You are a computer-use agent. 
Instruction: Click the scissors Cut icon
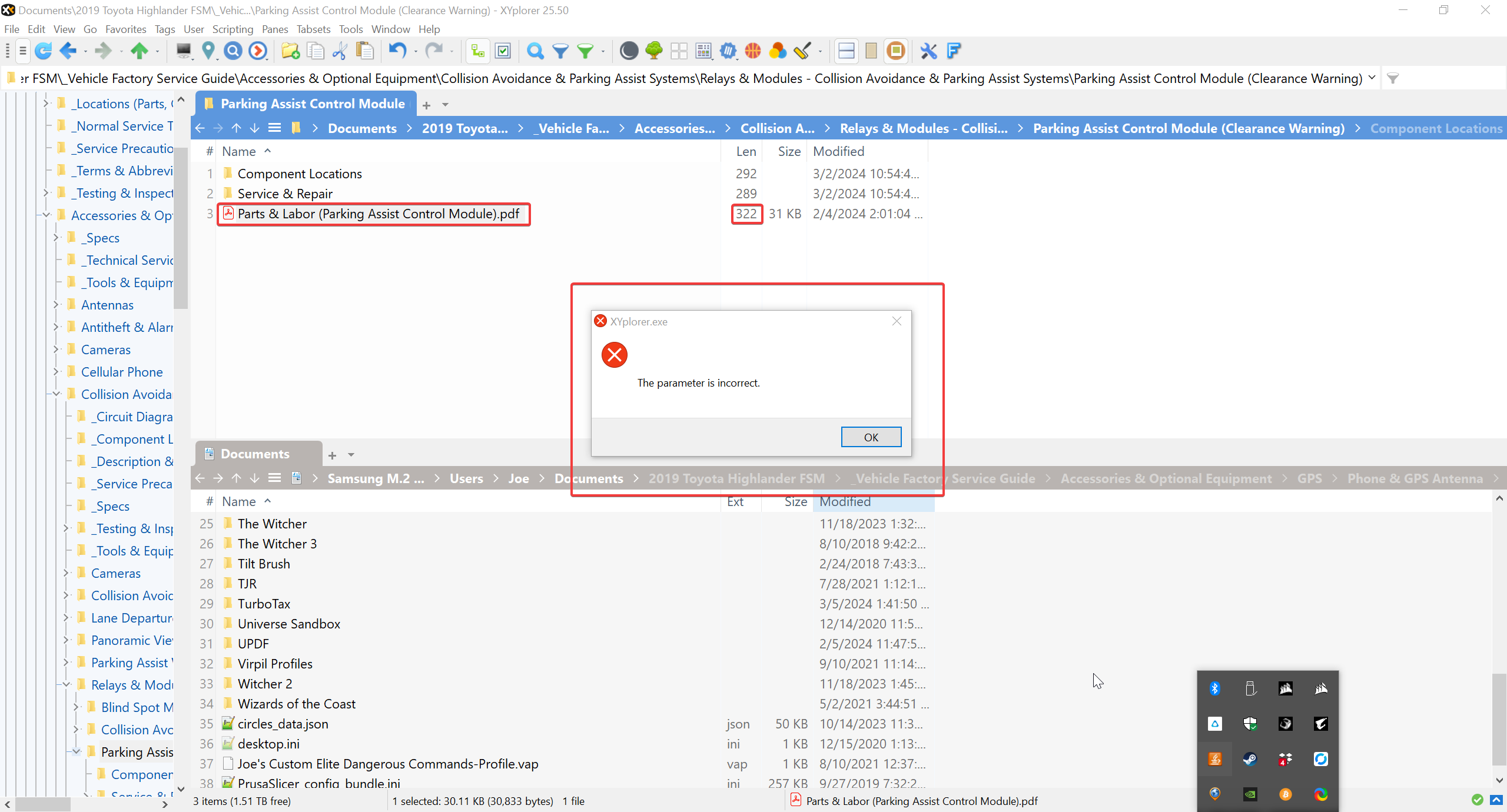pos(340,51)
